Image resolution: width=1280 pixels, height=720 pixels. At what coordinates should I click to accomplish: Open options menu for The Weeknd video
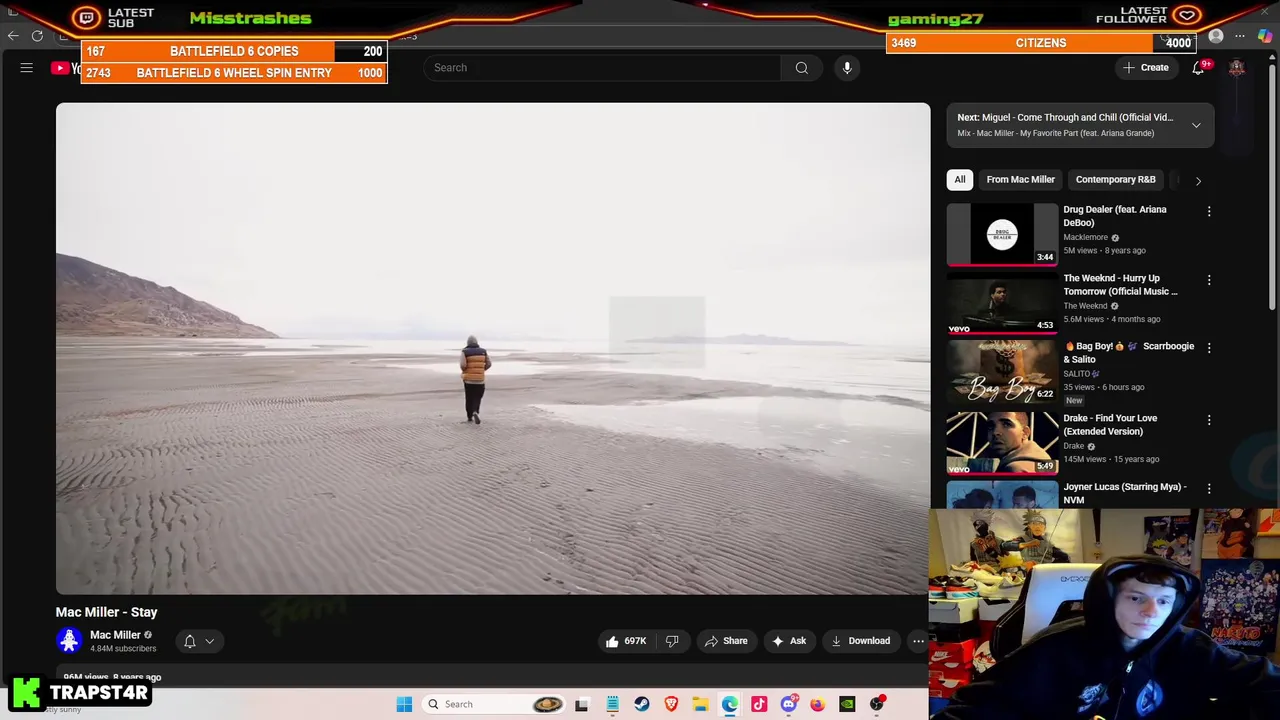coord(1209,280)
